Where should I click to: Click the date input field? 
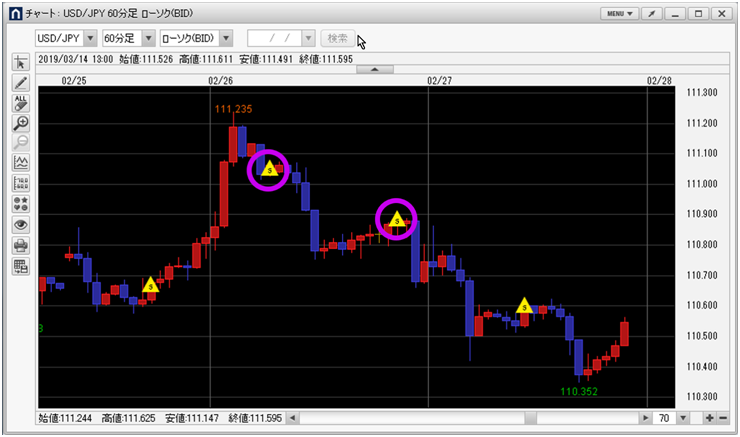(x=275, y=38)
